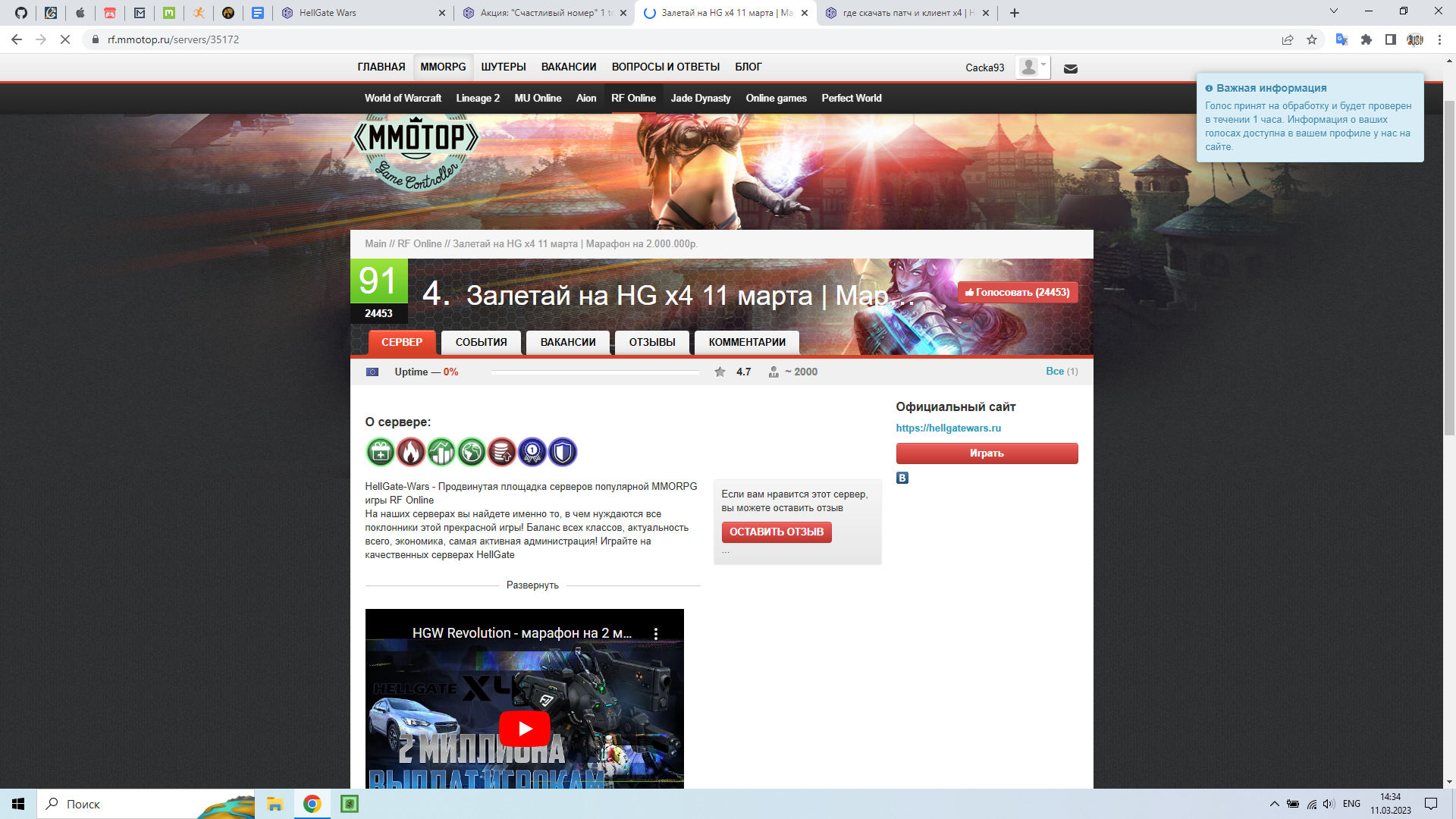The width and height of the screenshot is (1456, 819).
Task: Click the browser Back arrow
Action: click(x=17, y=39)
